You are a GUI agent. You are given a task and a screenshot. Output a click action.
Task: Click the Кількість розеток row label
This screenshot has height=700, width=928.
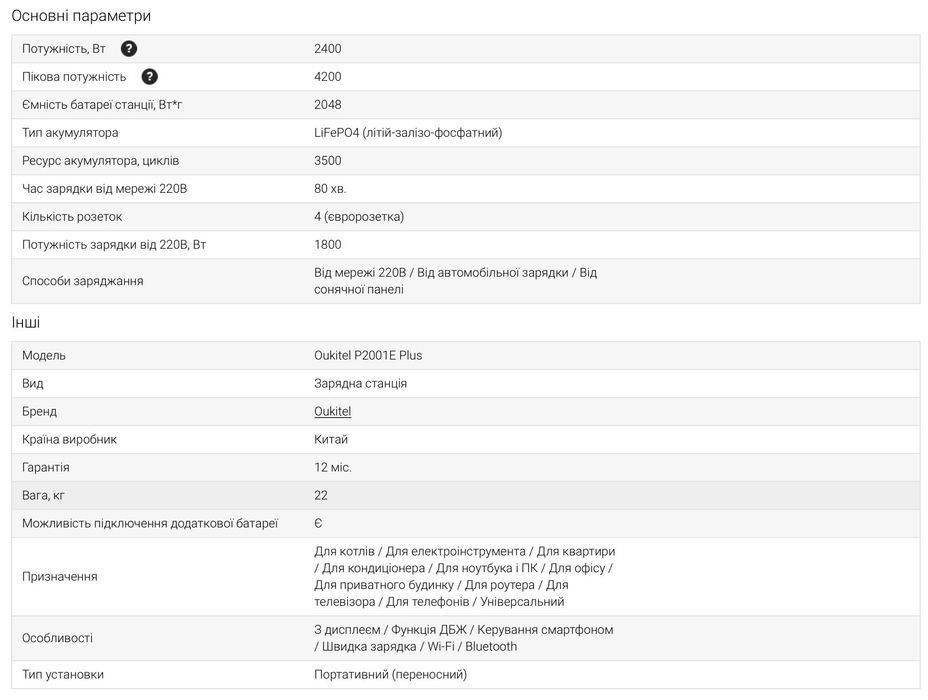pos(72,217)
